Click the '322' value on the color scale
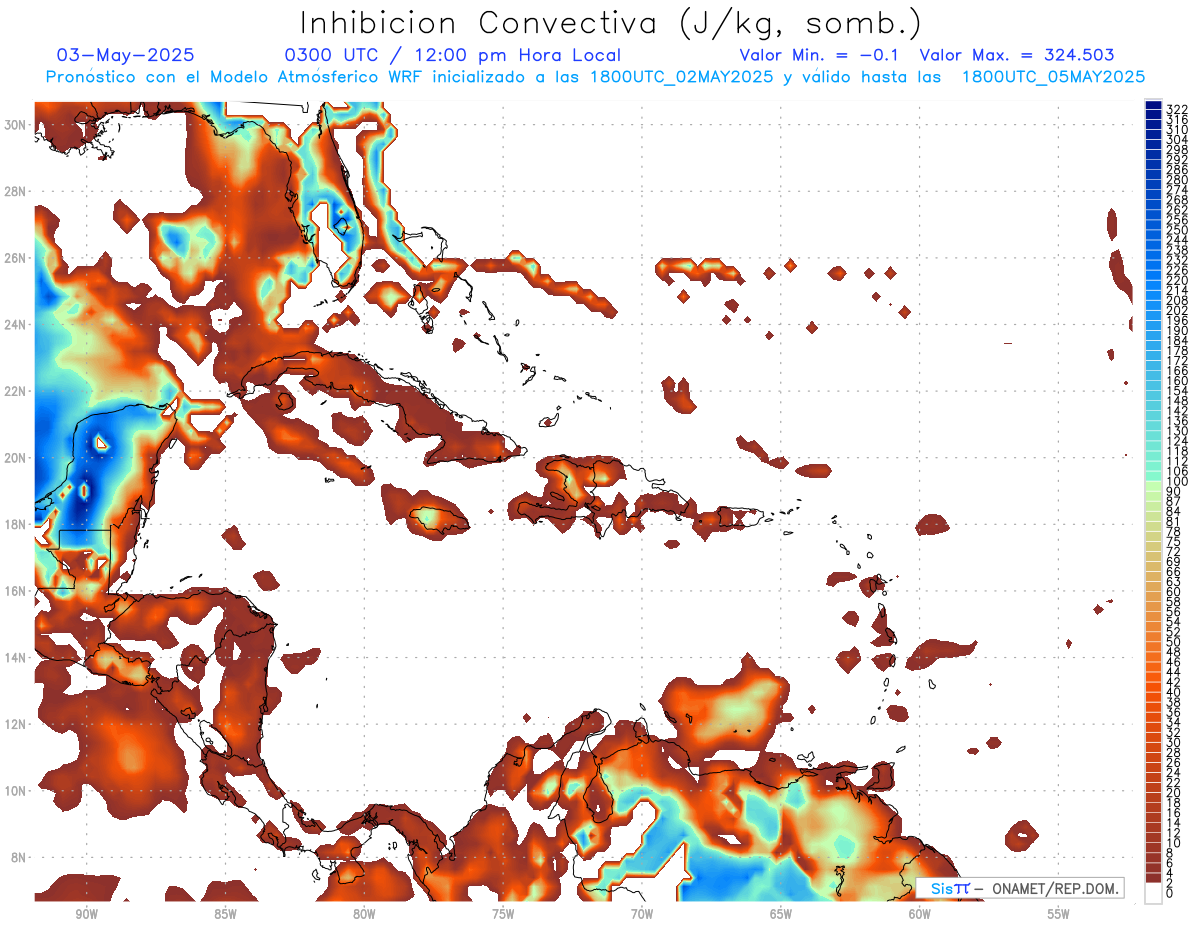Screen dimensions: 1200x927 tap(1177, 109)
